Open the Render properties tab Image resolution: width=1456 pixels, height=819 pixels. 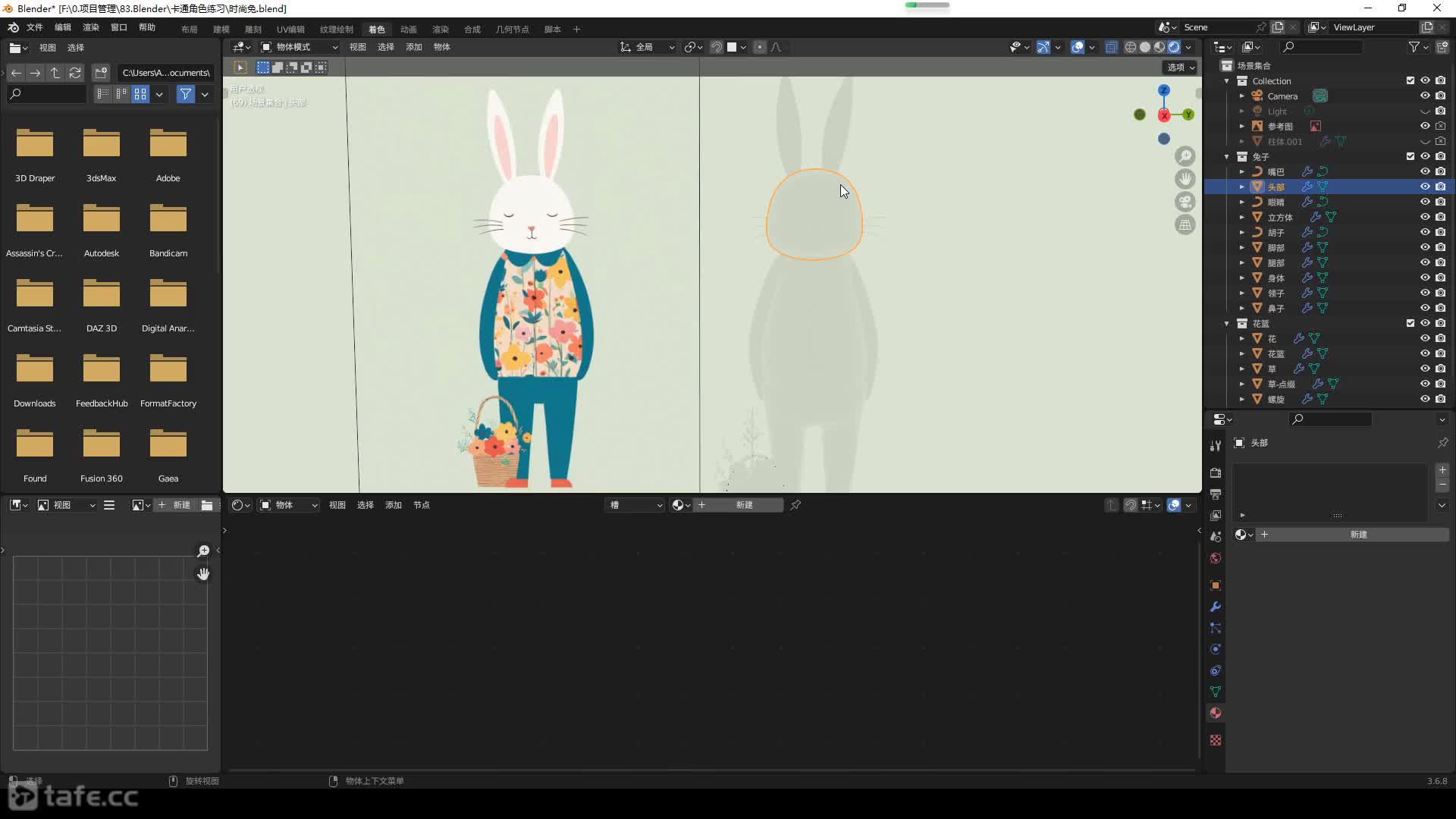(x=1216, y=472)
